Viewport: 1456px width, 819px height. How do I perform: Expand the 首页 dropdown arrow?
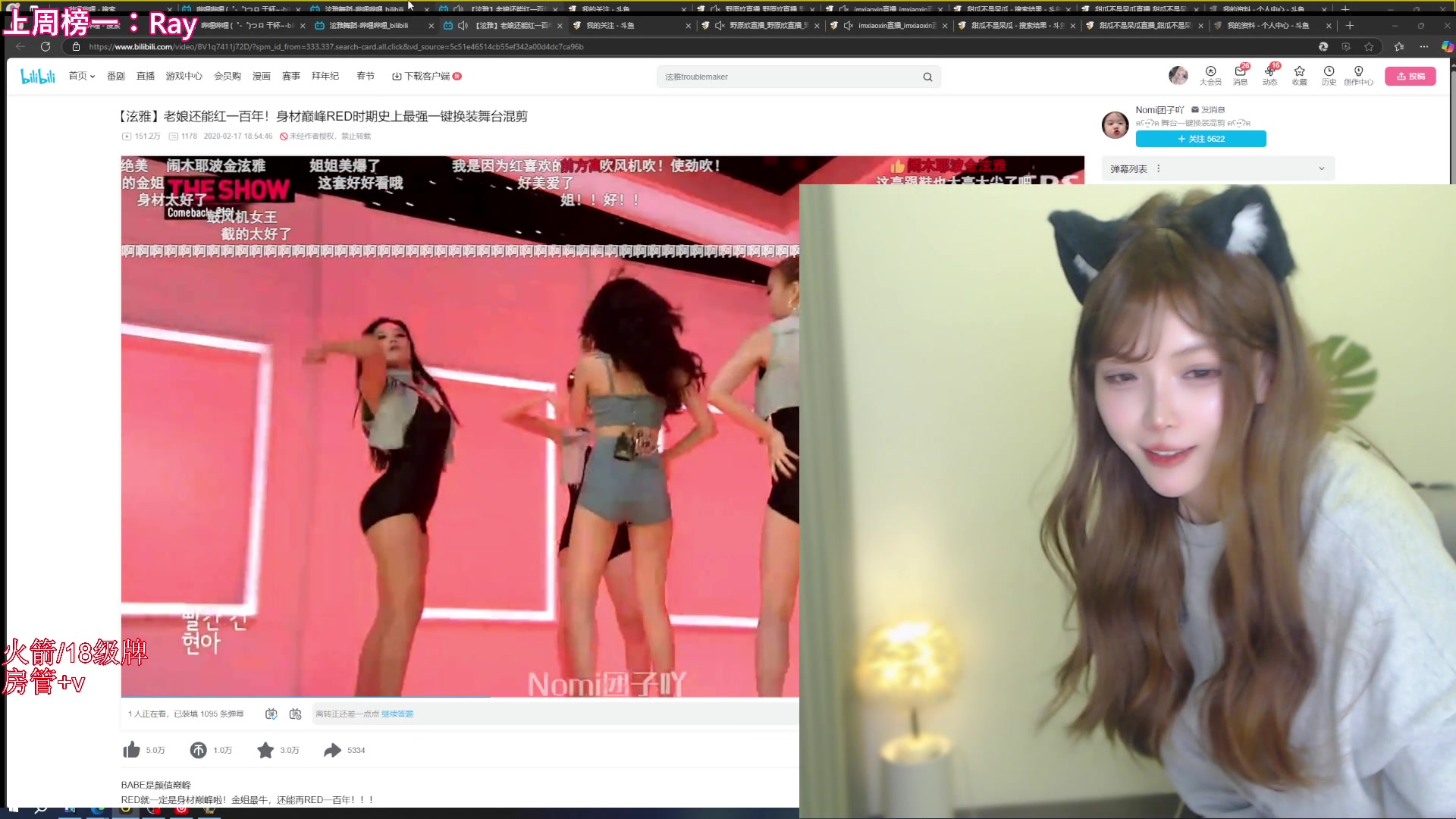point(93,77)
